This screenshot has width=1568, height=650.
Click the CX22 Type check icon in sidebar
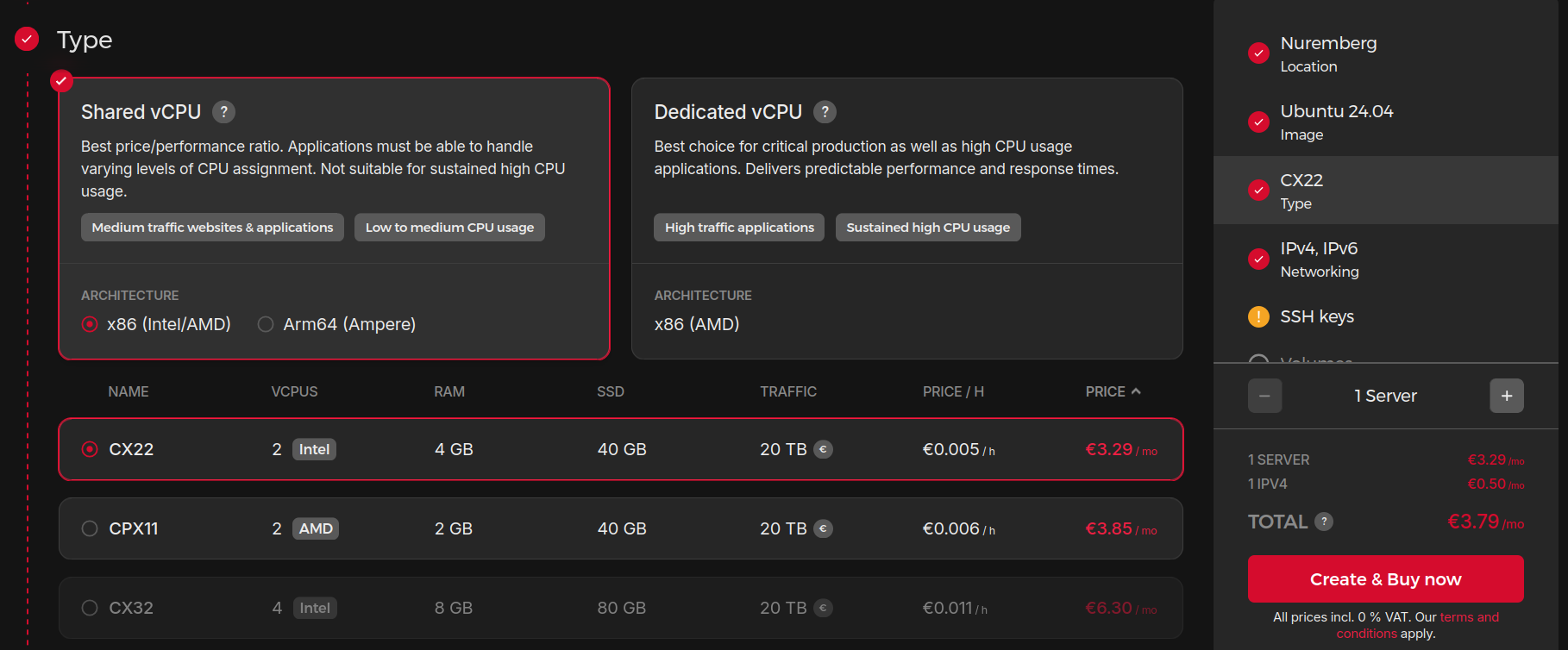(1258, 191)
